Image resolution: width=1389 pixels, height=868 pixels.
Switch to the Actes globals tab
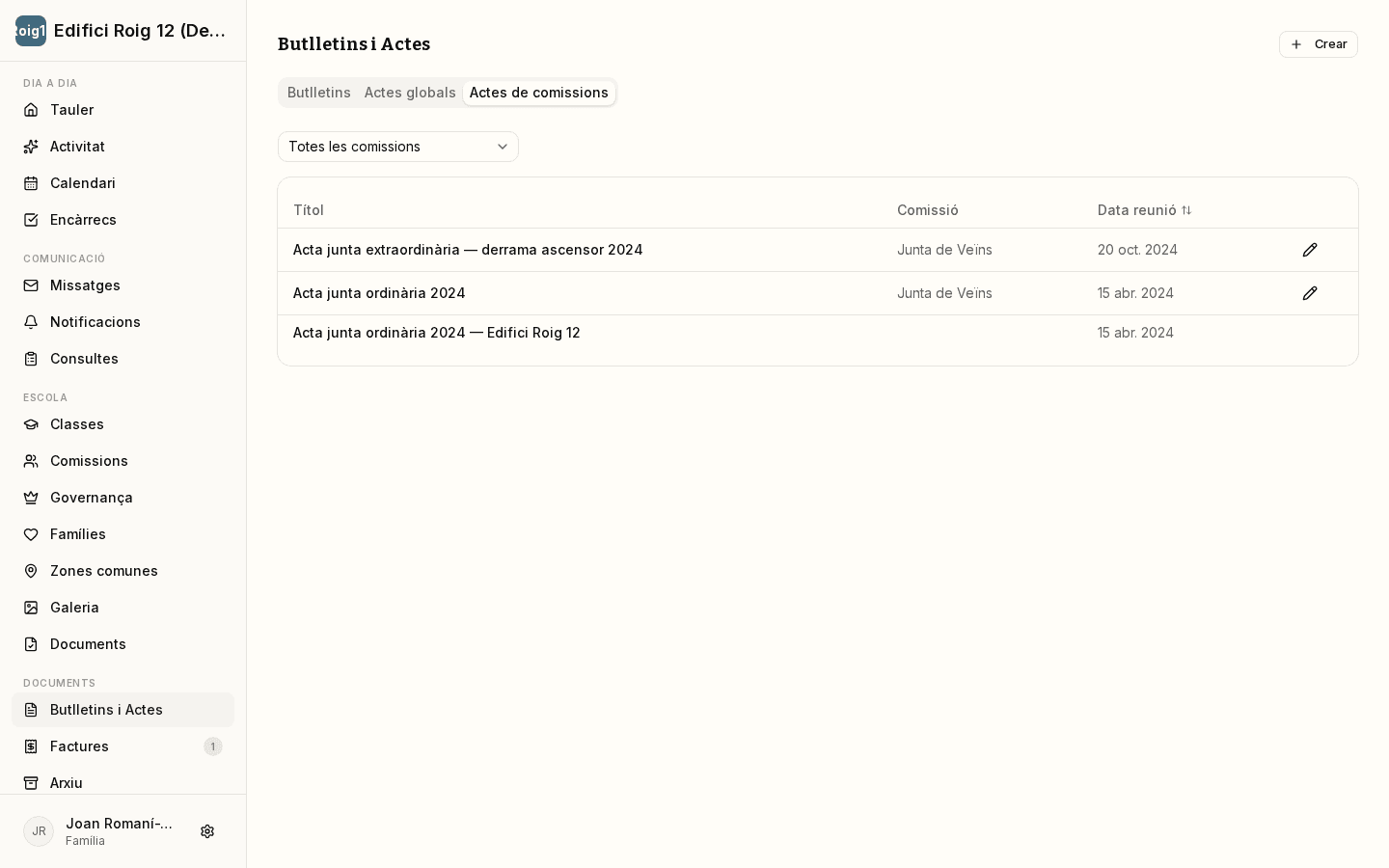(410, 93)
